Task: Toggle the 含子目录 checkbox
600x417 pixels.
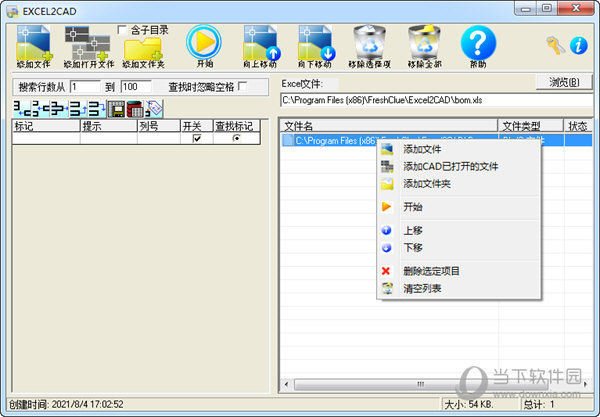Action: pyautogui.click(x=122, y=30)
